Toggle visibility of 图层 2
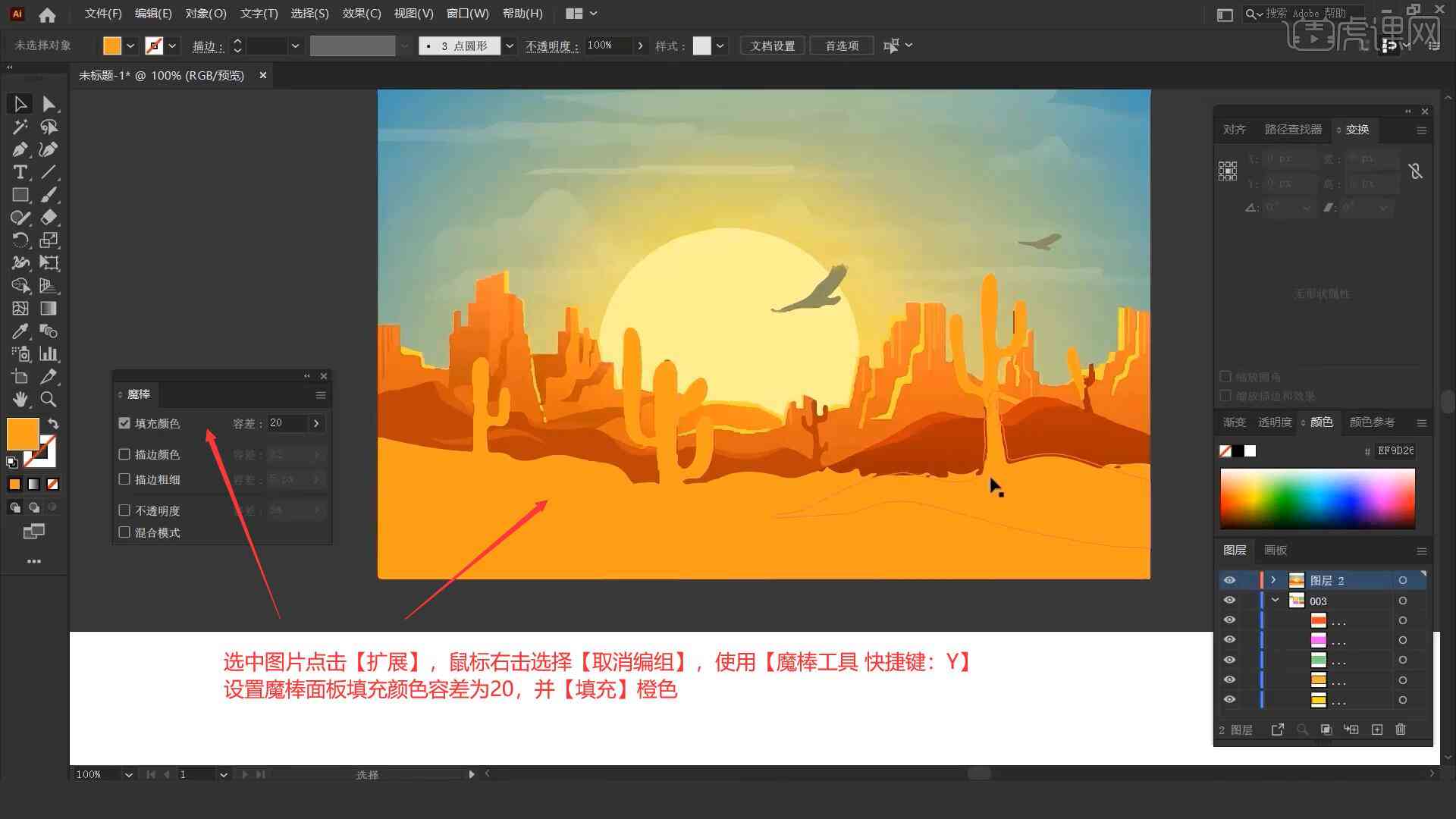Image resolution: width=1456 pixels, height=819 pixels. coord(1229,580)
